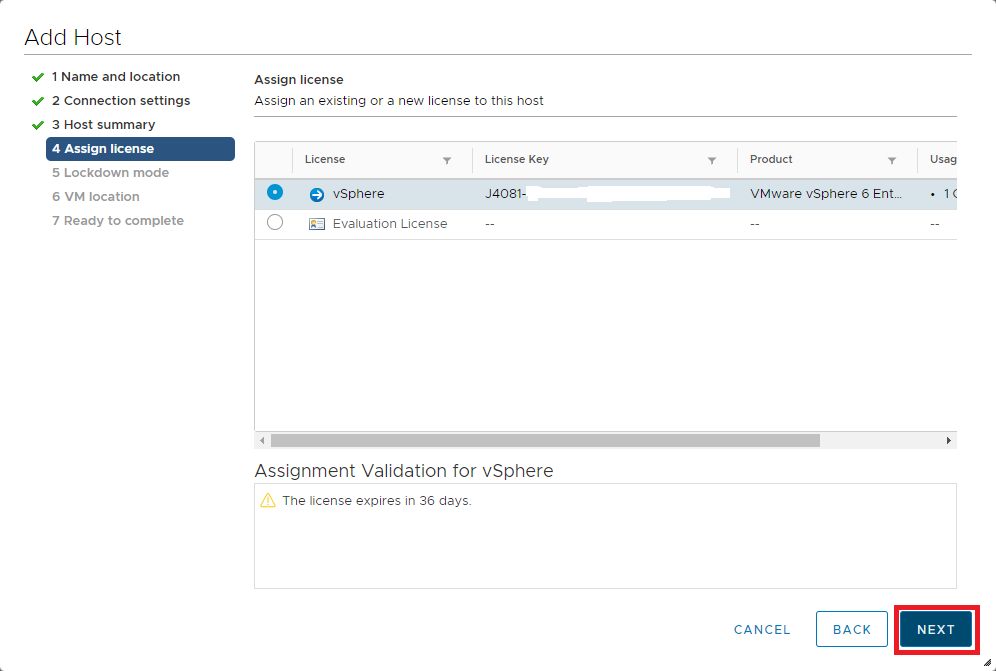
Task: Click the Evaluation License card icon
Action: [317, 224]
